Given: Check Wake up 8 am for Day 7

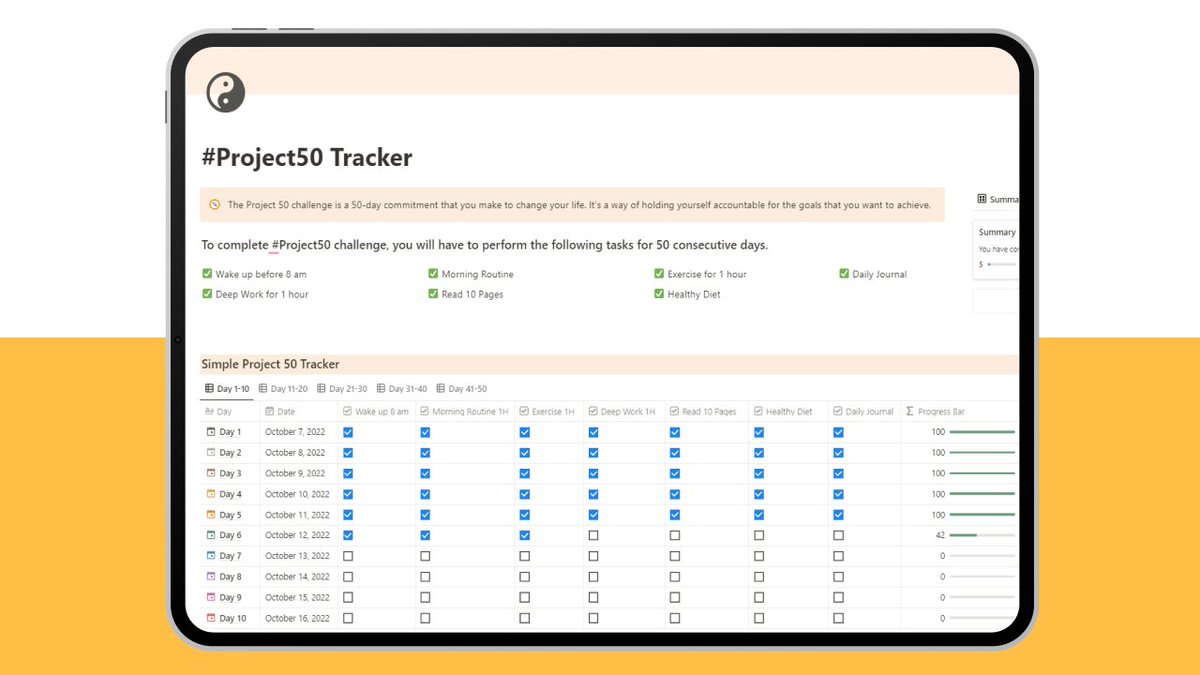Looking at the screenshot, I should coord(348,556).
